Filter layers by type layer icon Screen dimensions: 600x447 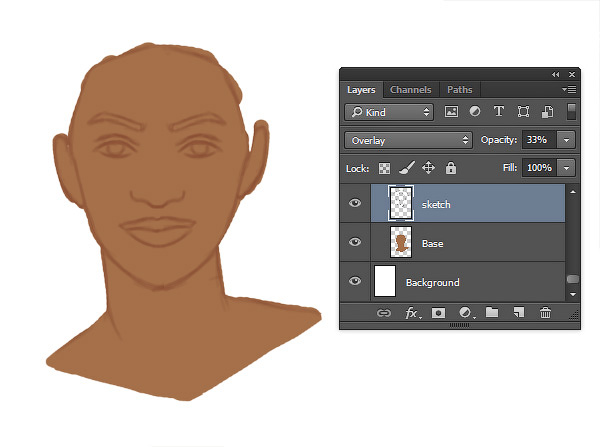tap(499, 112)
